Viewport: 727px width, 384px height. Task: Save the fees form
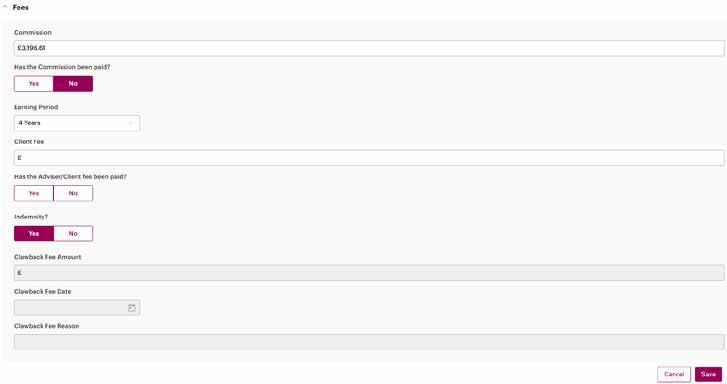pyautogui.click(x=708, y=374)
